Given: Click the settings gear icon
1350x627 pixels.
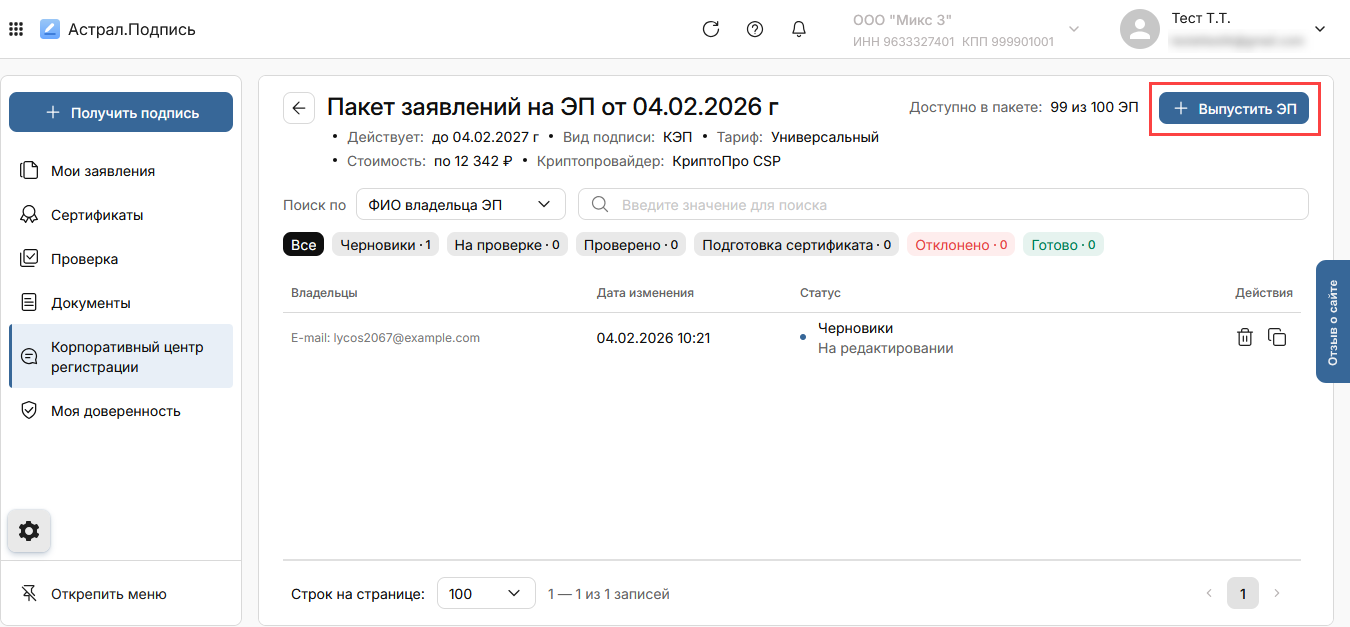Looking at the screenshot, I should 29,531.
